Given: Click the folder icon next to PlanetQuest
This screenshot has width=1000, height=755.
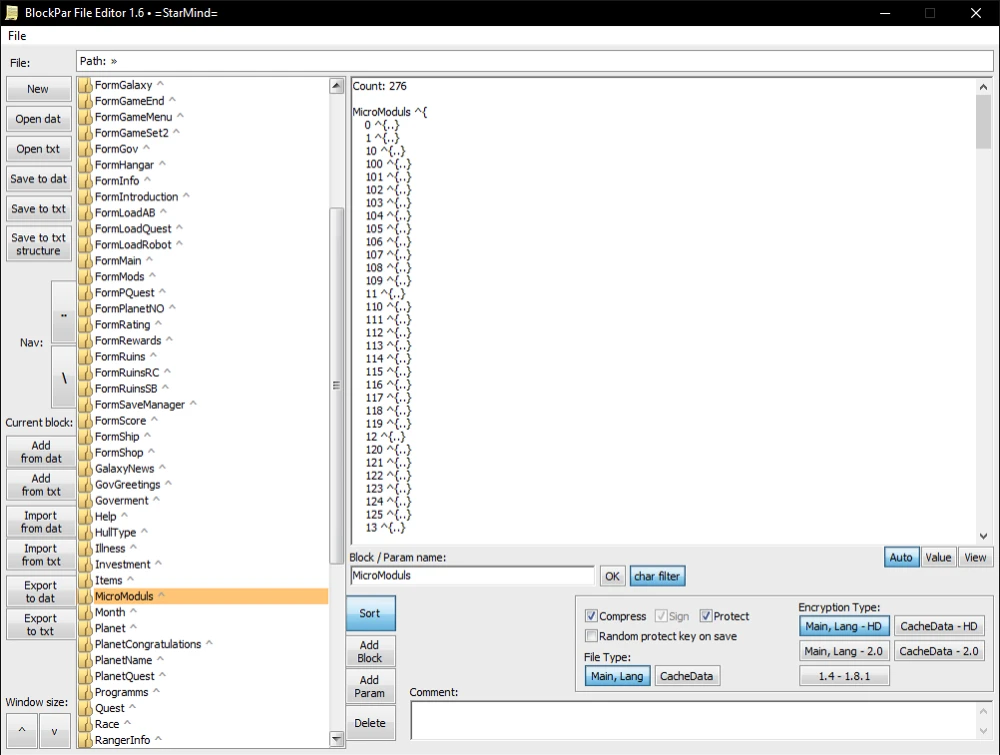Looking at the screenshot, I should [85, 677].
